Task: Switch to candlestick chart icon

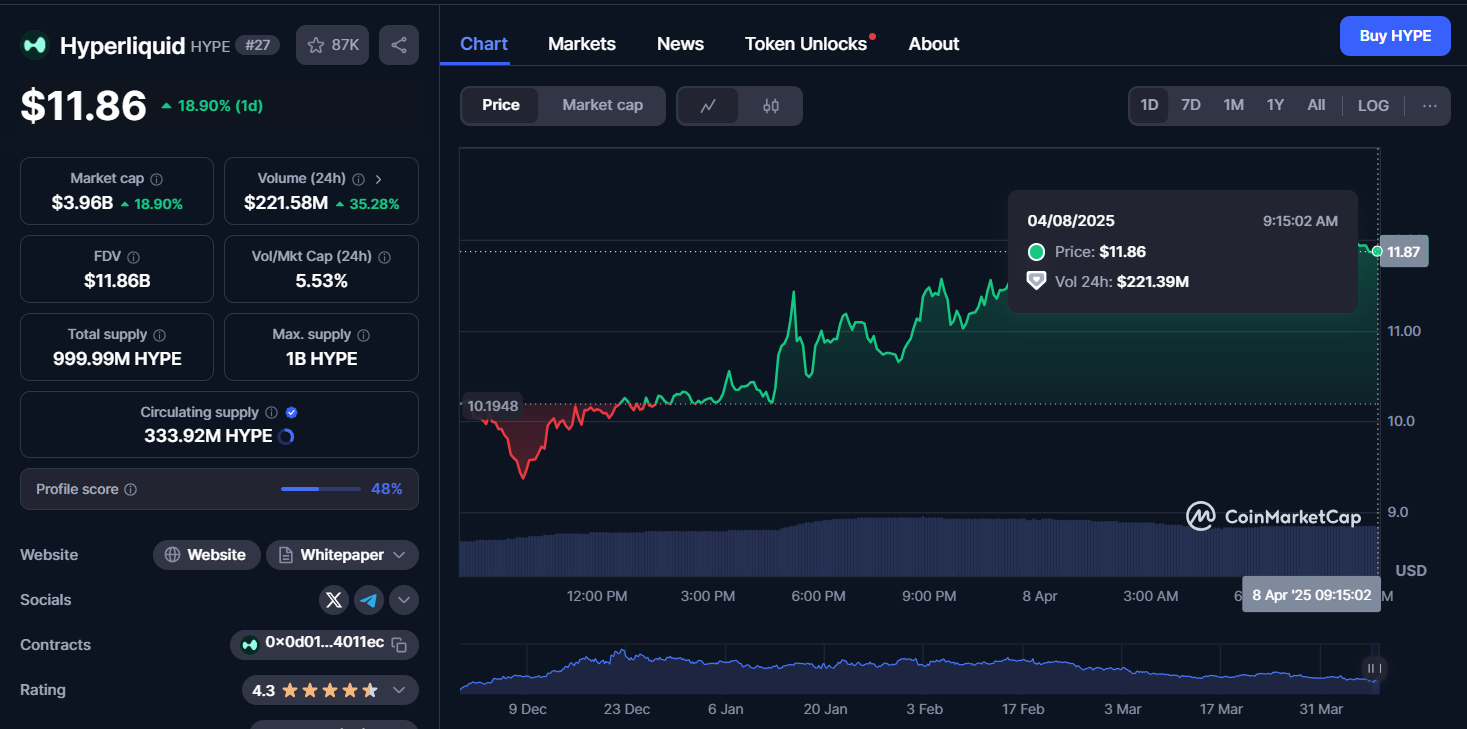Action: coord(770,105)
